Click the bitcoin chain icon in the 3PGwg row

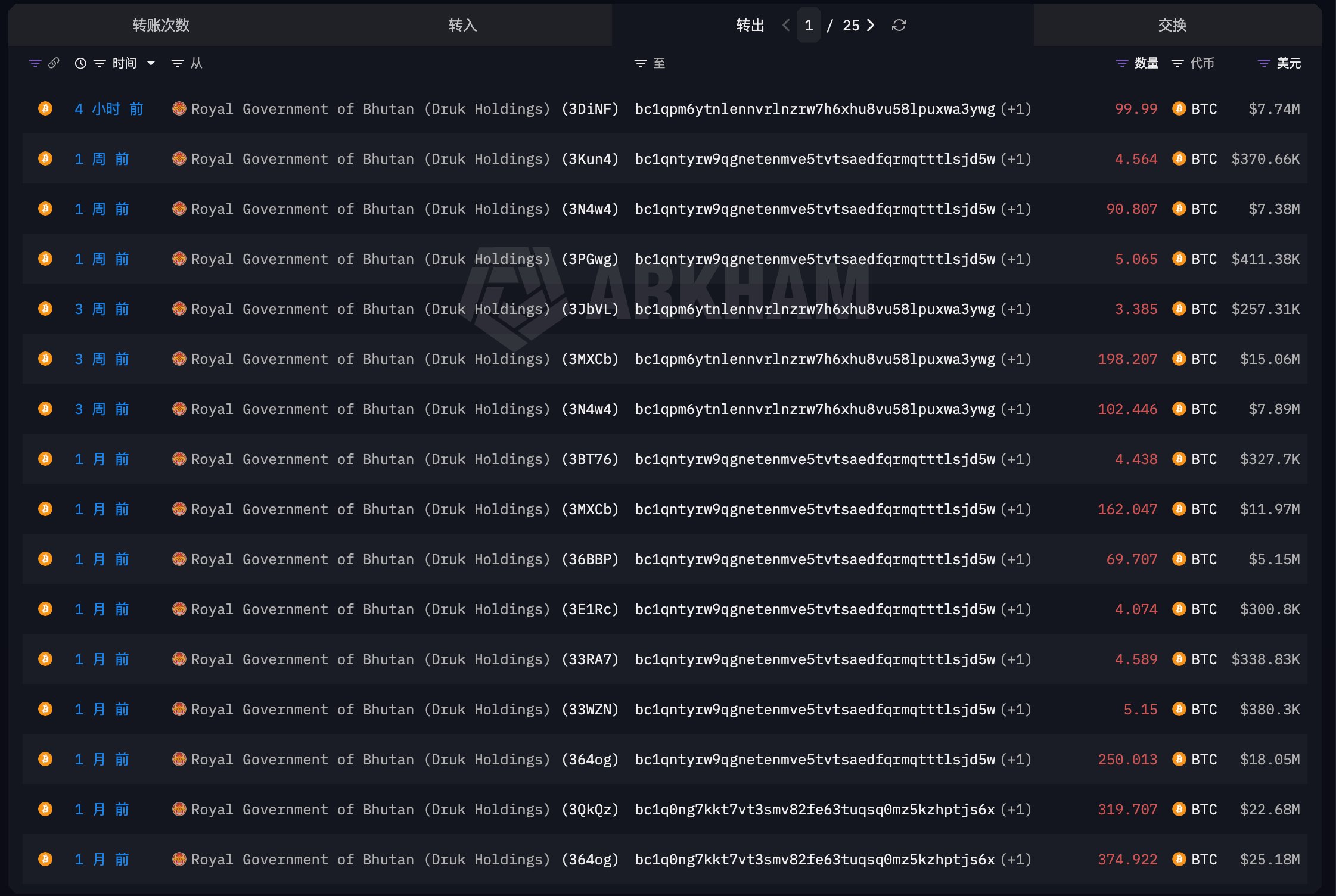click(45, 259)
